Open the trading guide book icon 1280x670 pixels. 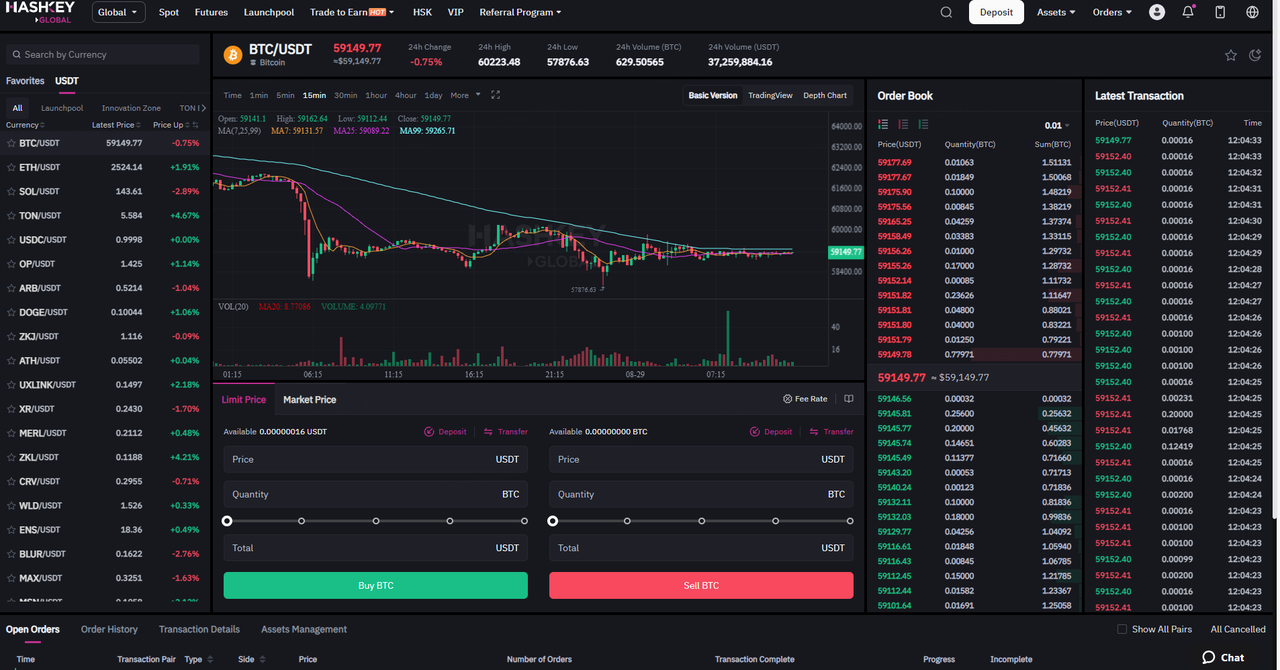(x=848, y=399)
